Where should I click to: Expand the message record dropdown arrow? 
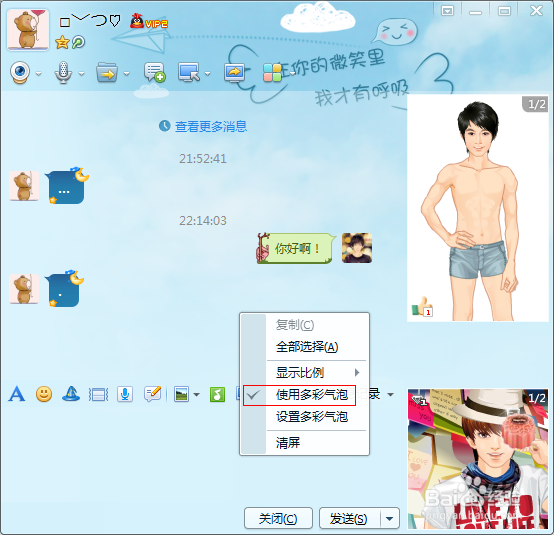coord(390,394)
